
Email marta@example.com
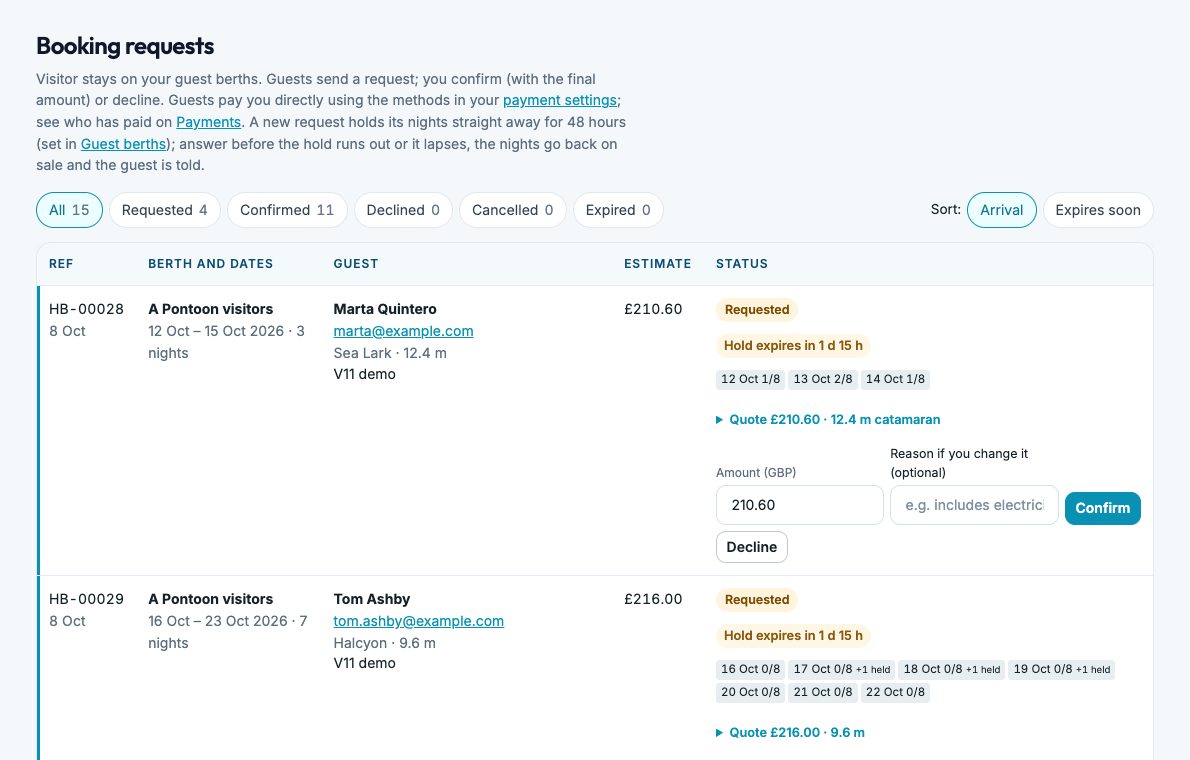pyautogui.click(x=403, y=331)
